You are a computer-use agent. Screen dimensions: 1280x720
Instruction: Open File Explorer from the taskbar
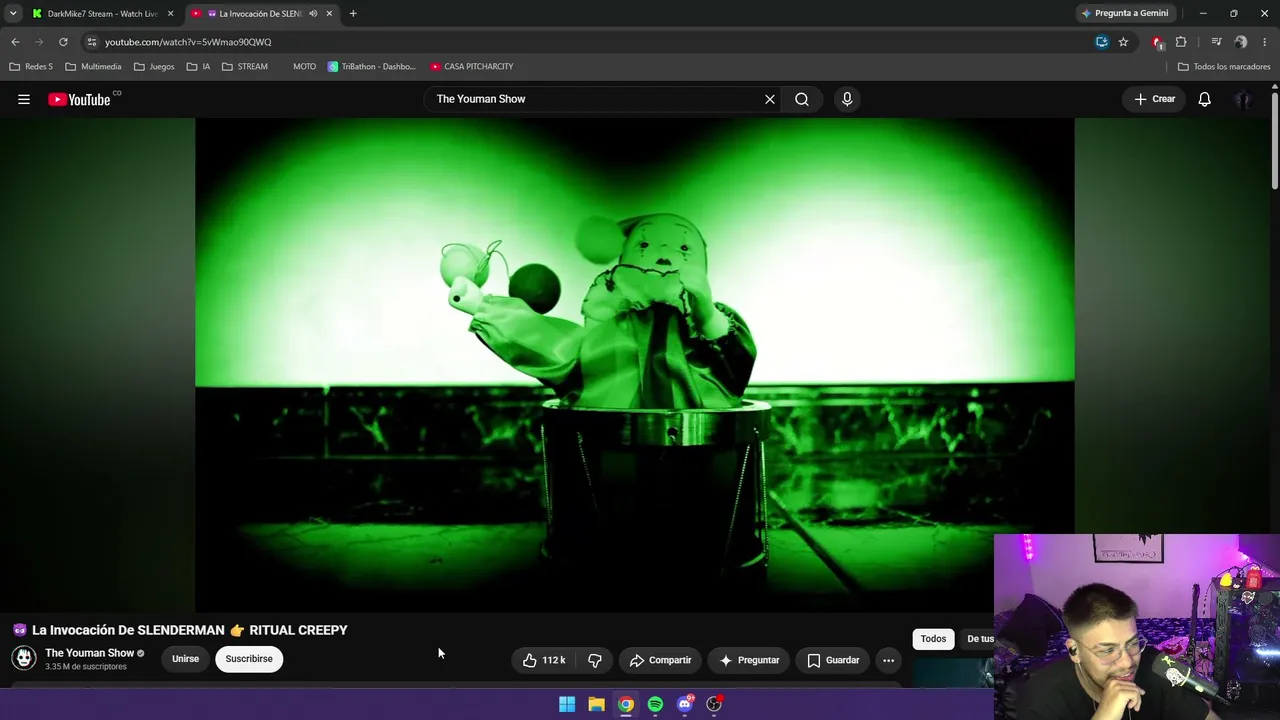pos(596,704)
